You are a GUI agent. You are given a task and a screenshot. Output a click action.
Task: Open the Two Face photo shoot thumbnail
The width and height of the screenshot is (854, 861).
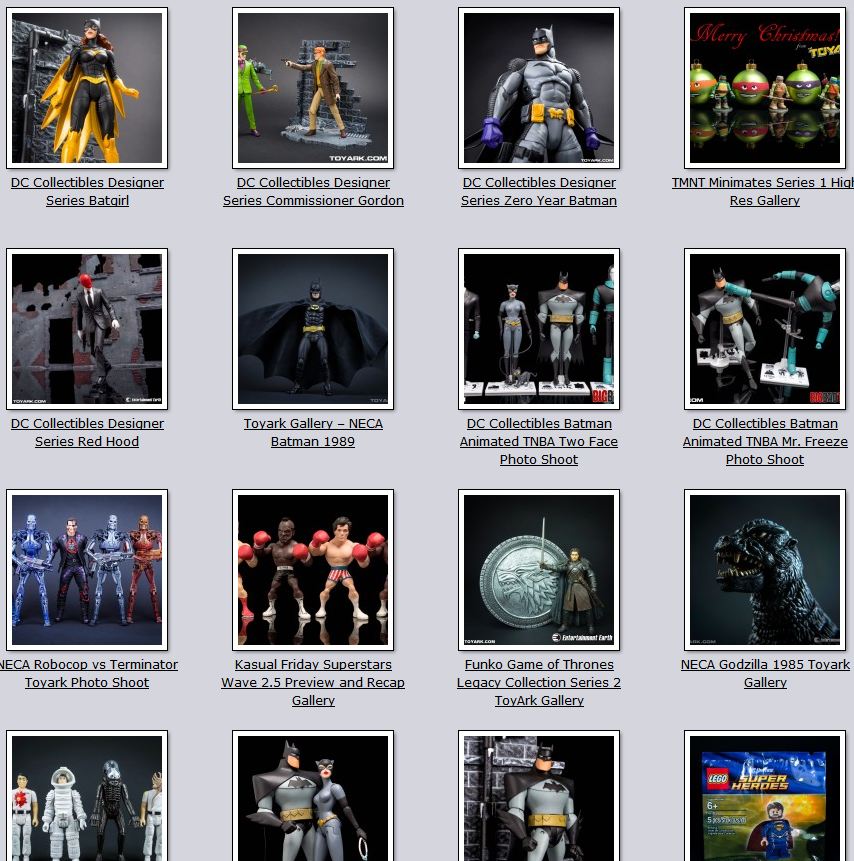pyautogui.click(x=539, y=329)
